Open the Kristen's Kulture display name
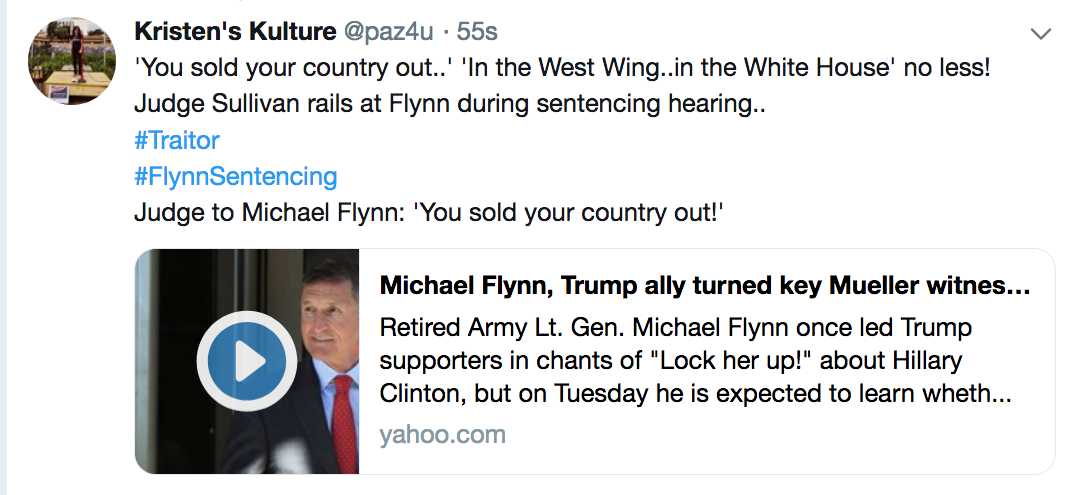Image resolution: width=1074 pixels, height=495 pixels. click(235, 31)
